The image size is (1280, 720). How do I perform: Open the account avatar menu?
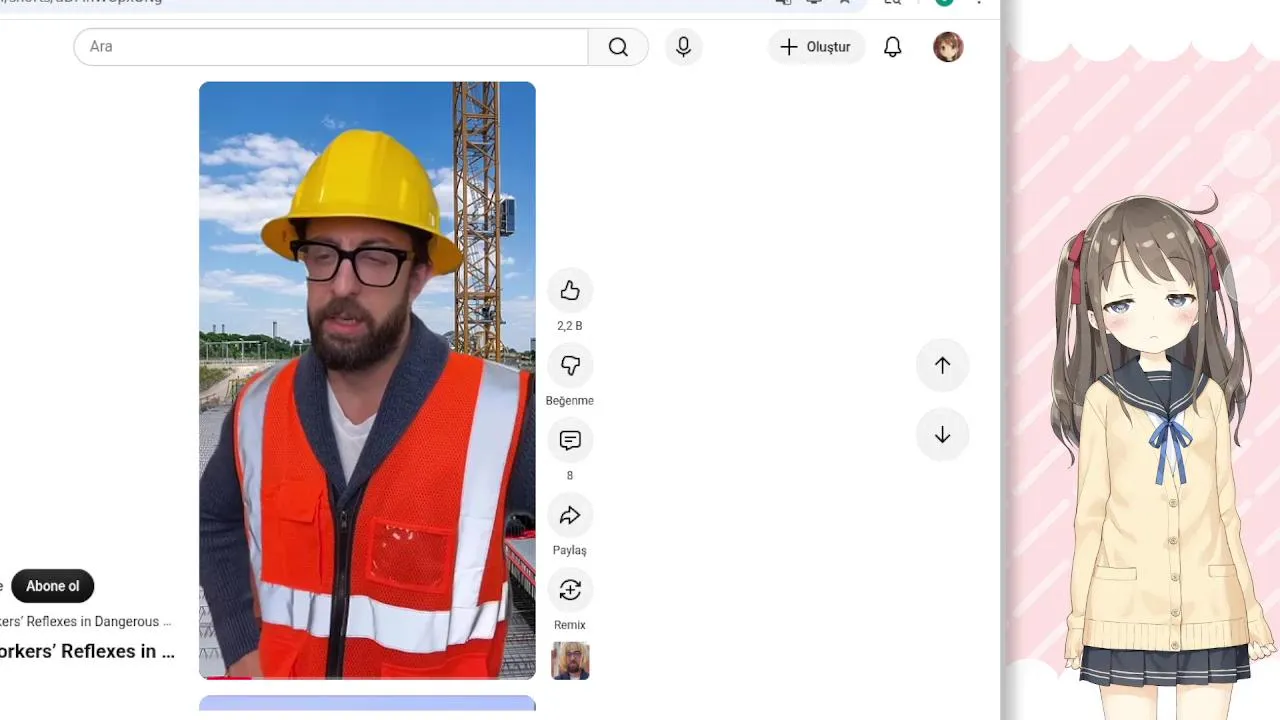948,47
